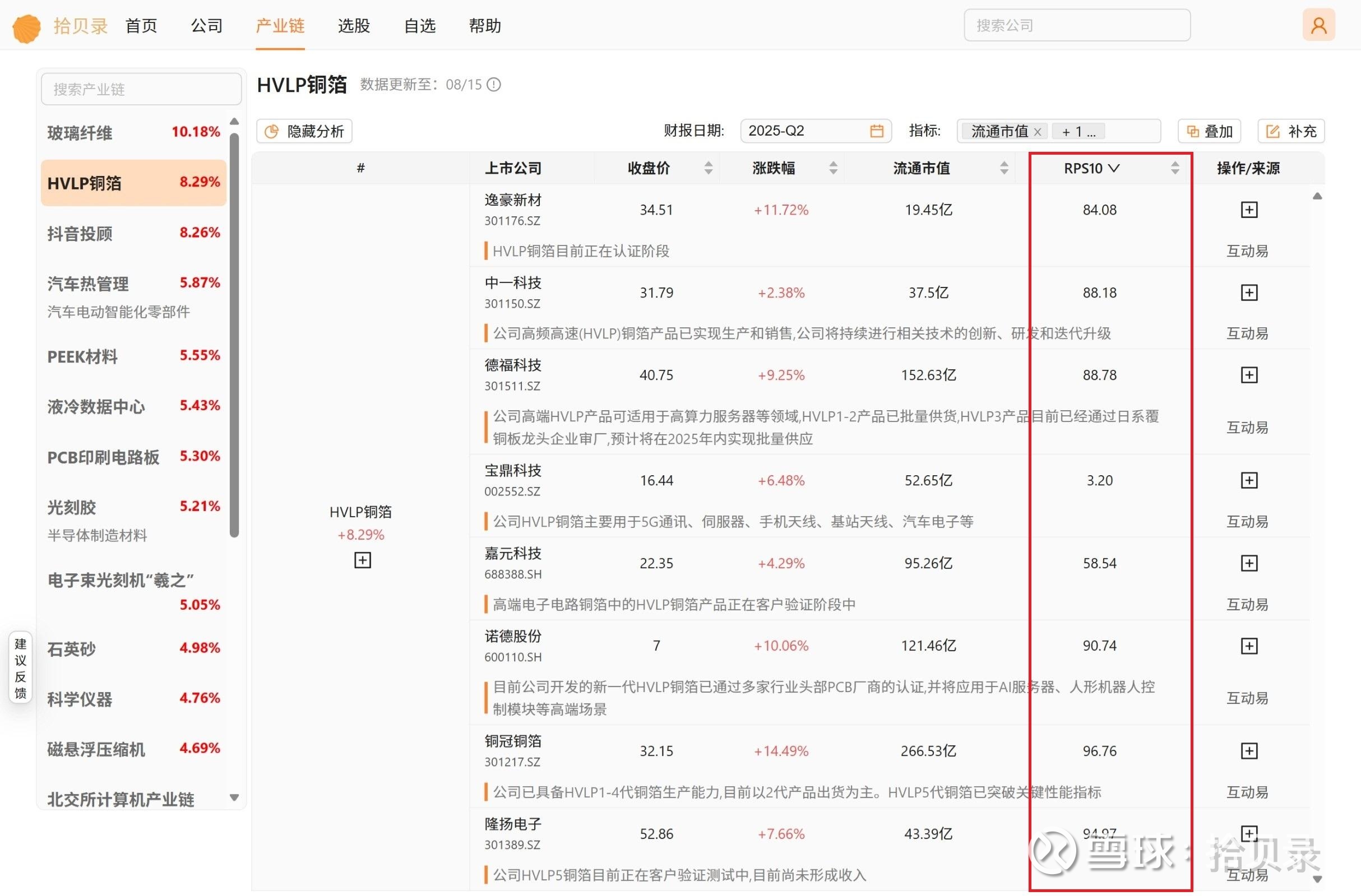
Task: Click the 叠加 button
Action: [x=1209, y=131]
